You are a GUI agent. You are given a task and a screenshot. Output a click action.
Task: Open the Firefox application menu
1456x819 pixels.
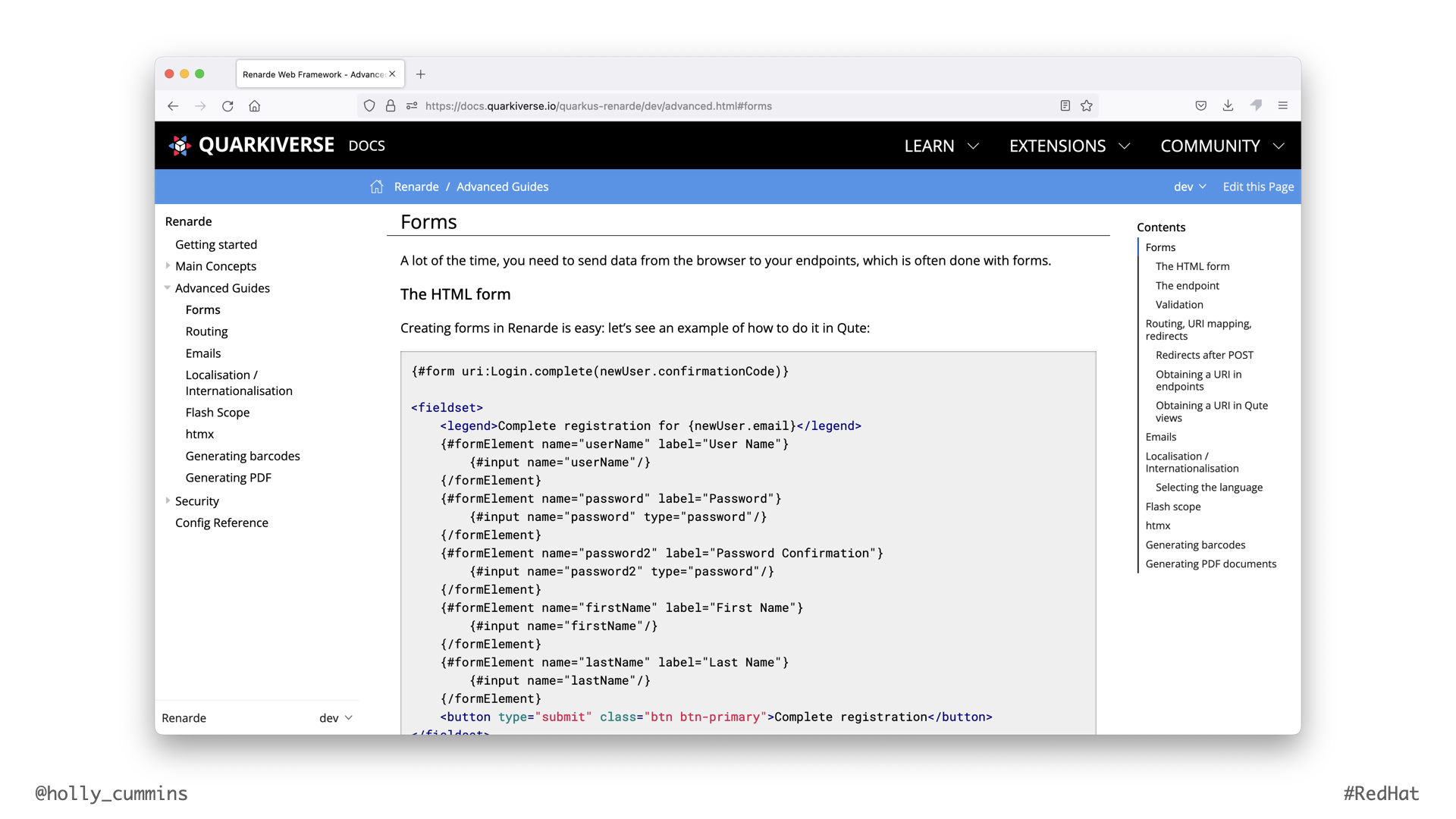(1283, 105)
